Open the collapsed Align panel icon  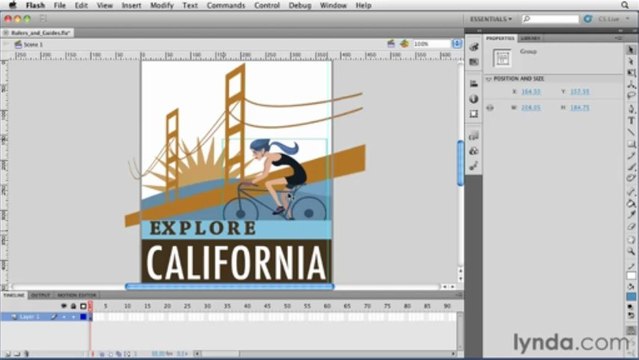[474, 84]
